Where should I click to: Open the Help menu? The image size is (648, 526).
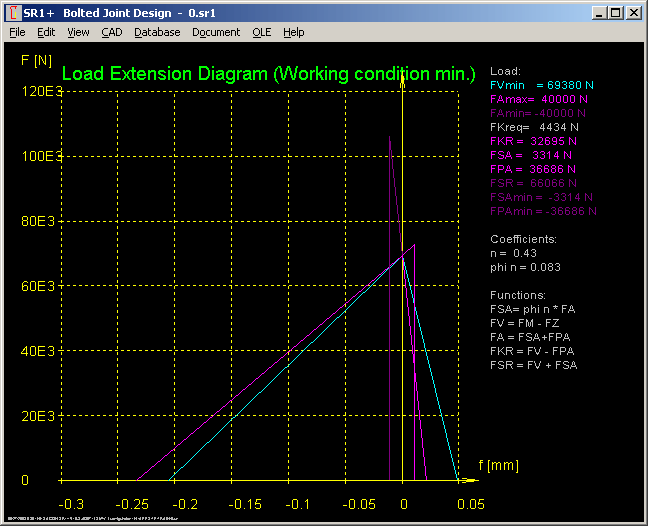click(293, 32)
